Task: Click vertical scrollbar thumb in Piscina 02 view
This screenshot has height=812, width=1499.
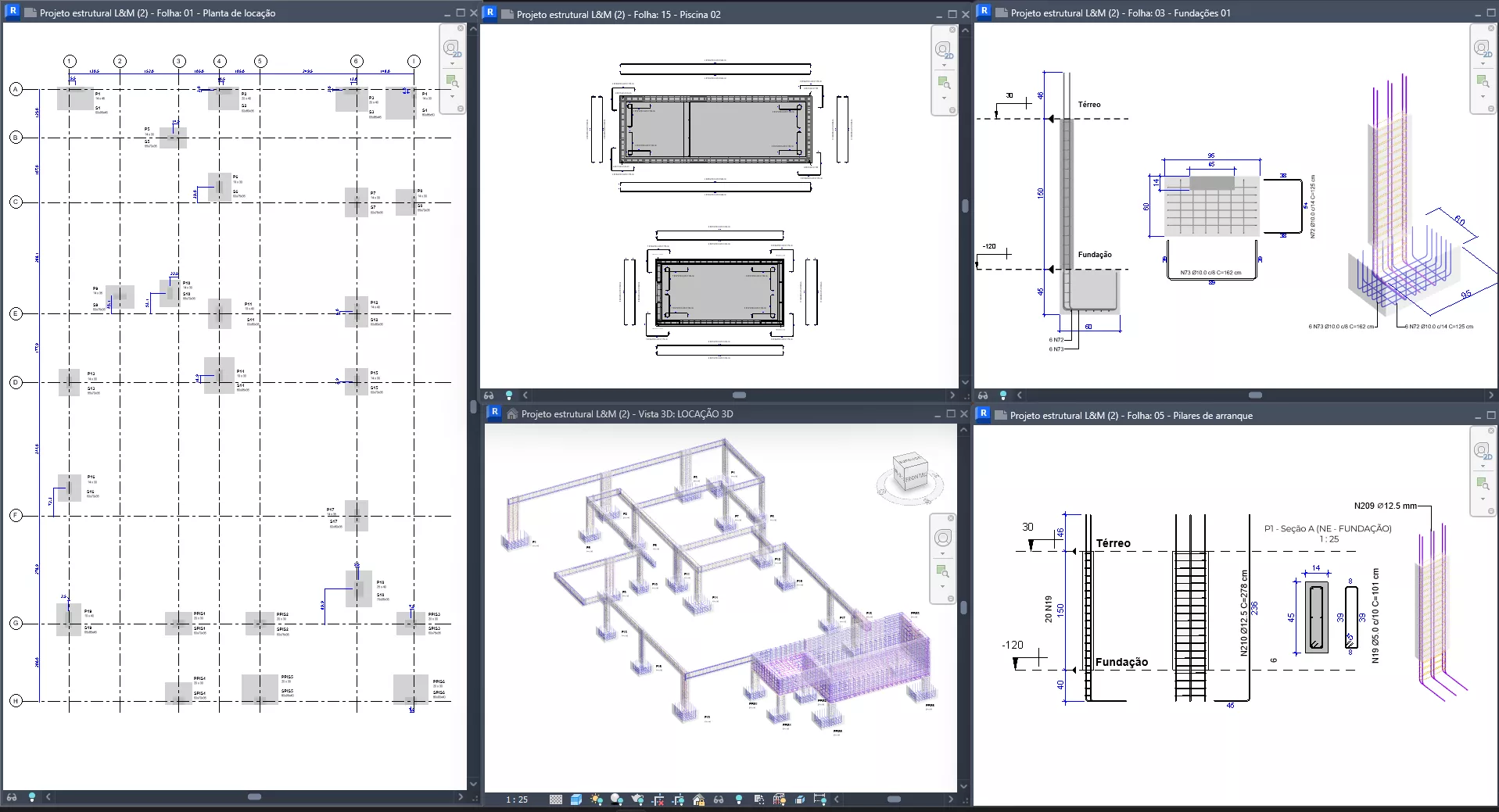Action: click(965, 206)
